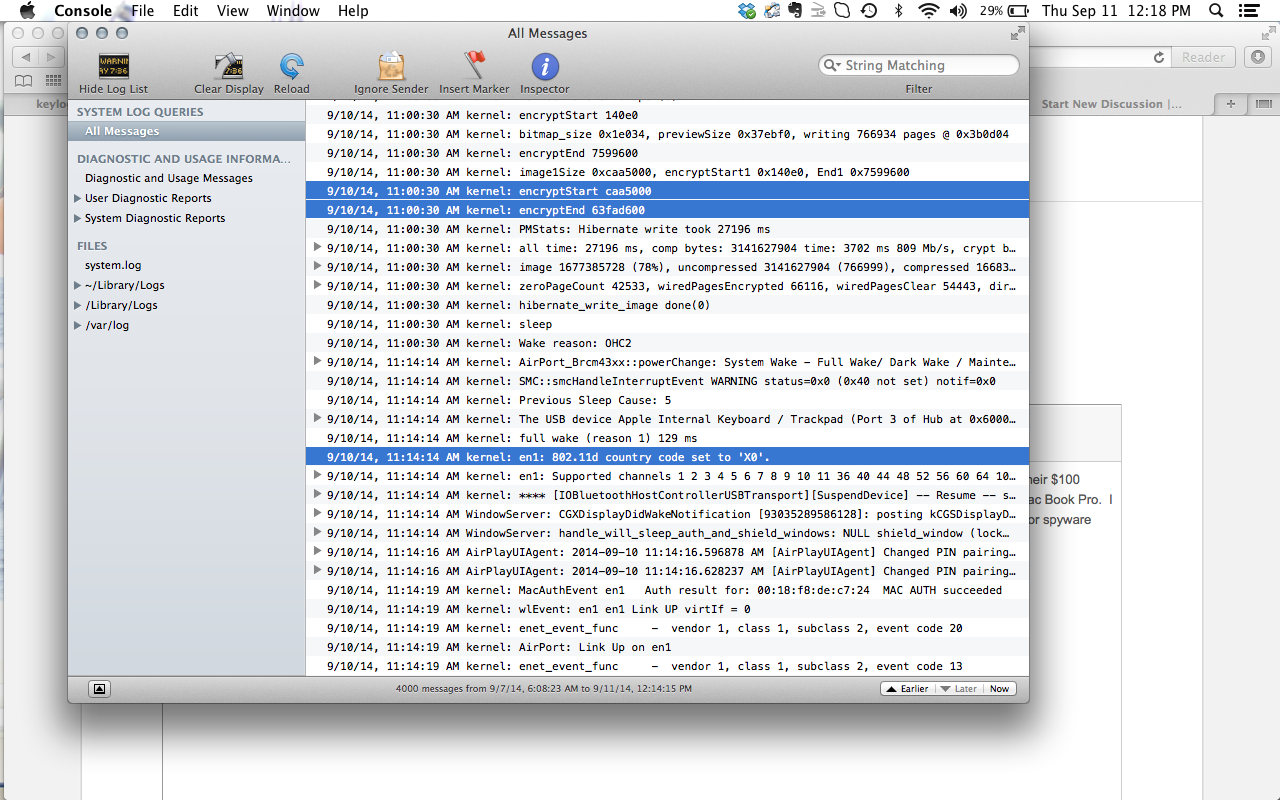Screen dimensions: 1280x800
Task: Expand the 'USB device Apple Internal Keyboard' entry
Action: point(318,418)
